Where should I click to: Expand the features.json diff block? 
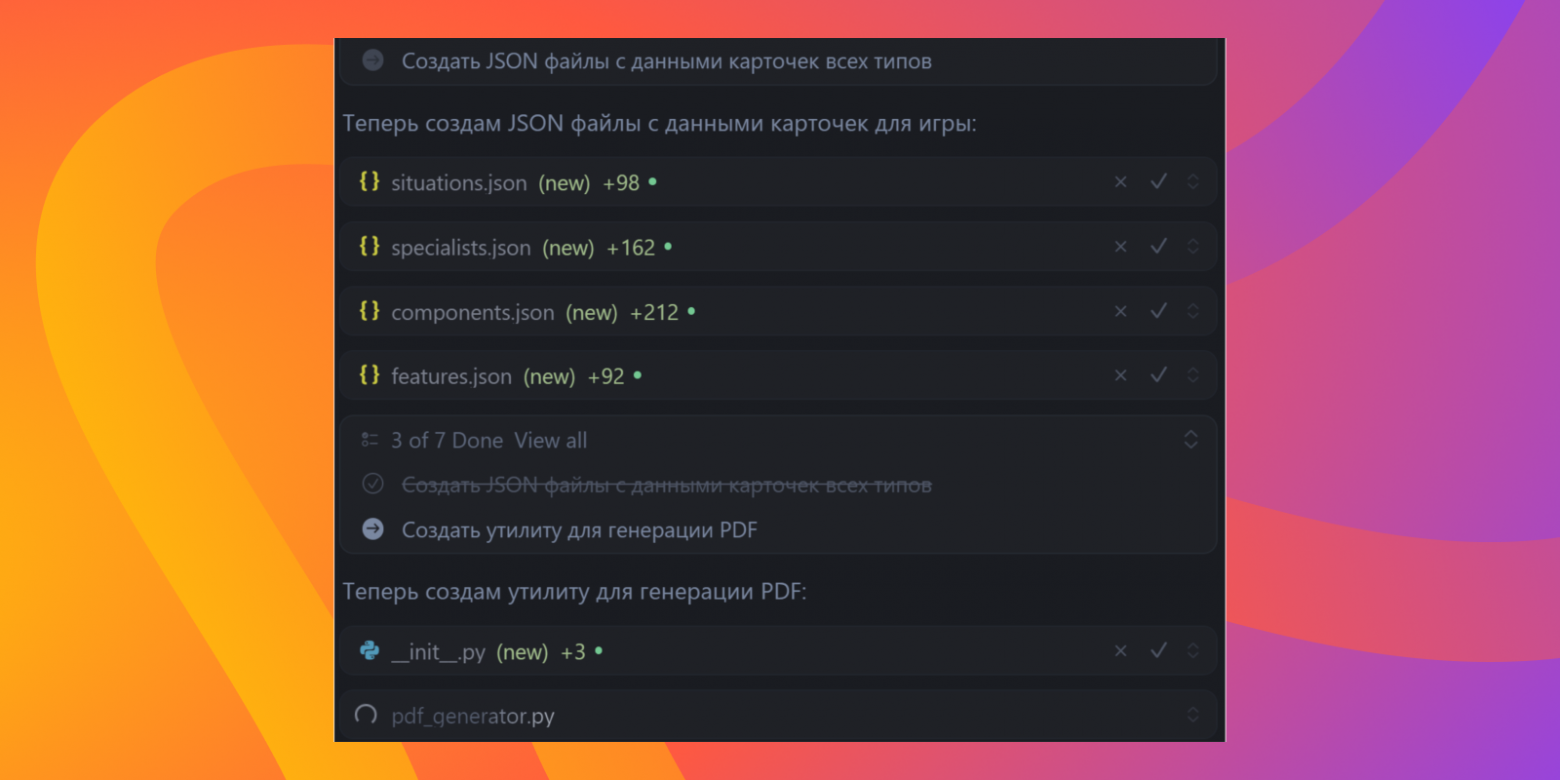(x=1192, y=376)
